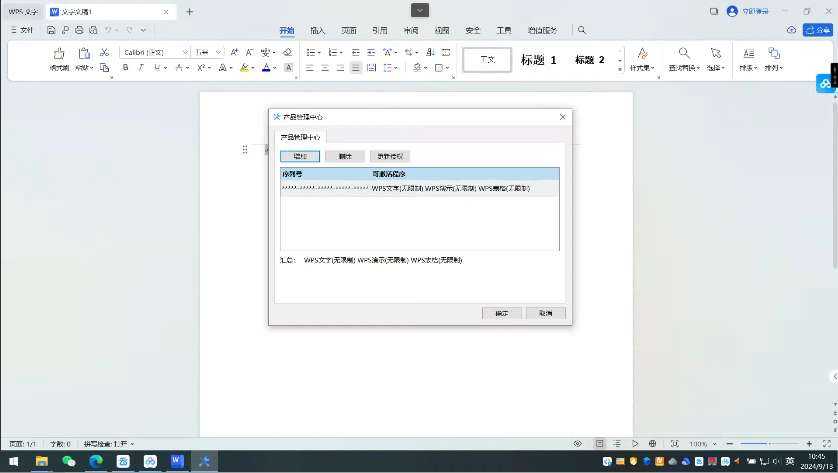Expand the styles gallery more arrow
This screenshot has height=473, width=838.
click(620, 69)
